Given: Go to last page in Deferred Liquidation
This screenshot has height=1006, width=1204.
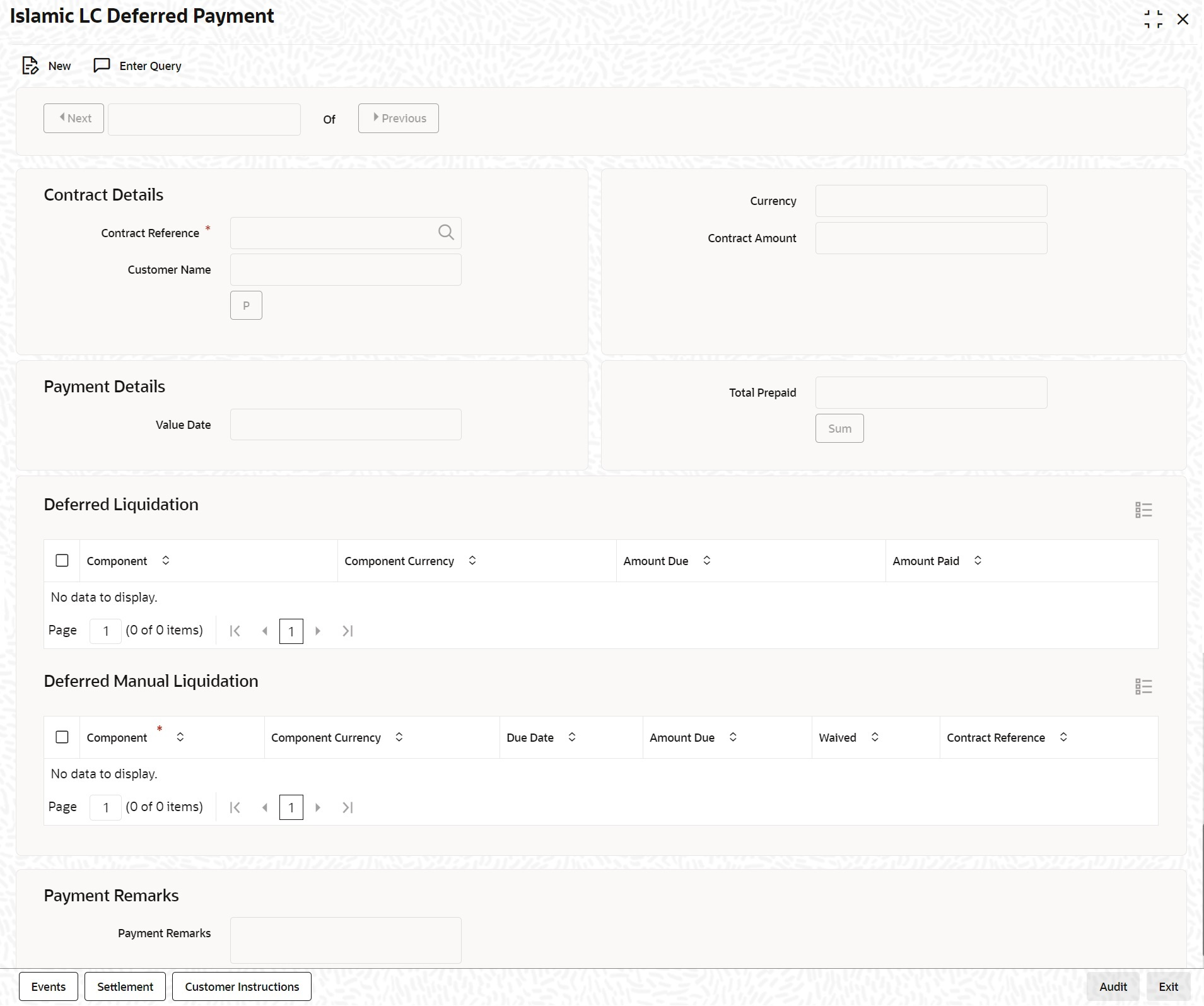Looking at the screenshot, I should [x=348, y=631].
